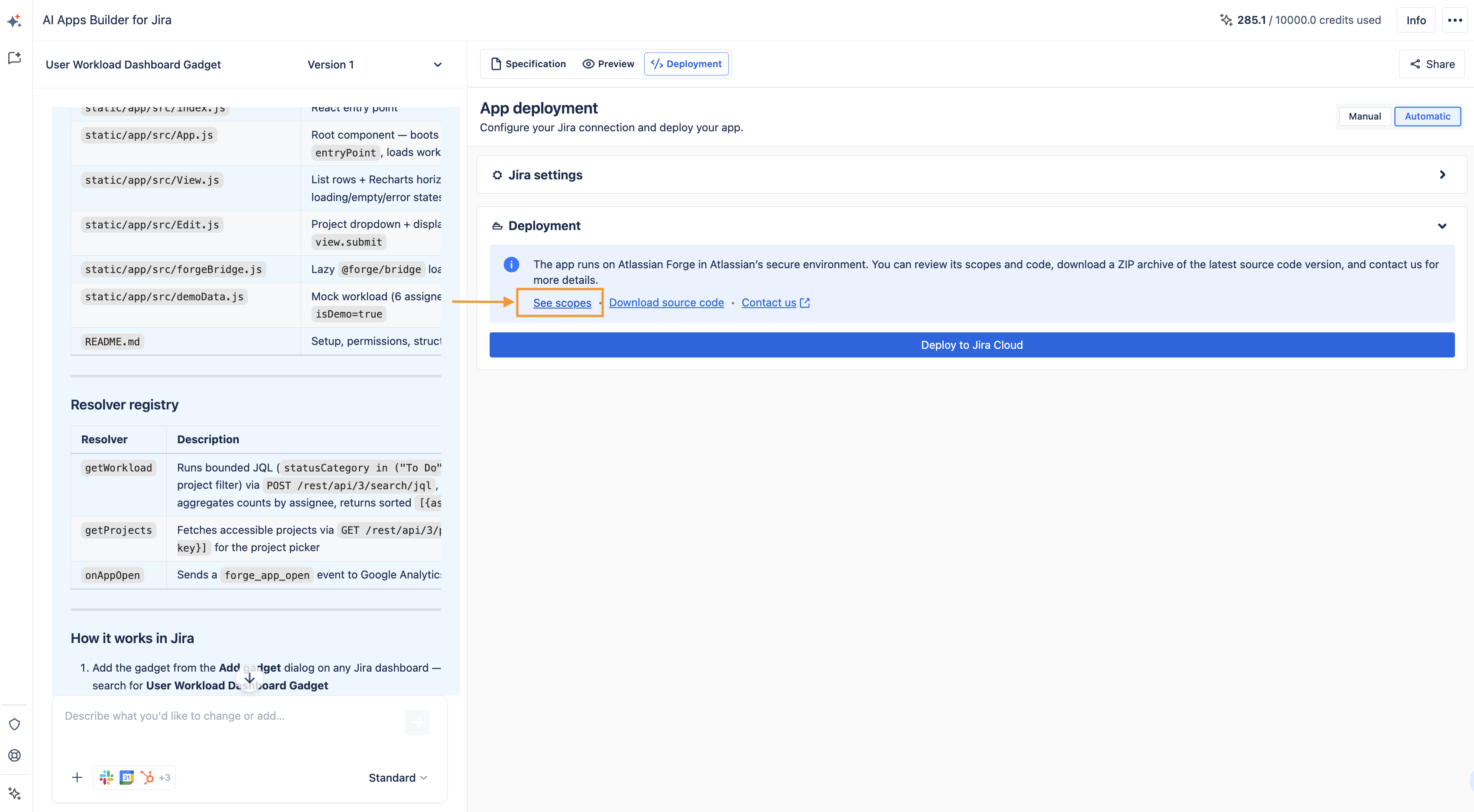This screenshot has width=1474, height=812.
Task: Open the Standard mode dropdown
Action: 398,778
